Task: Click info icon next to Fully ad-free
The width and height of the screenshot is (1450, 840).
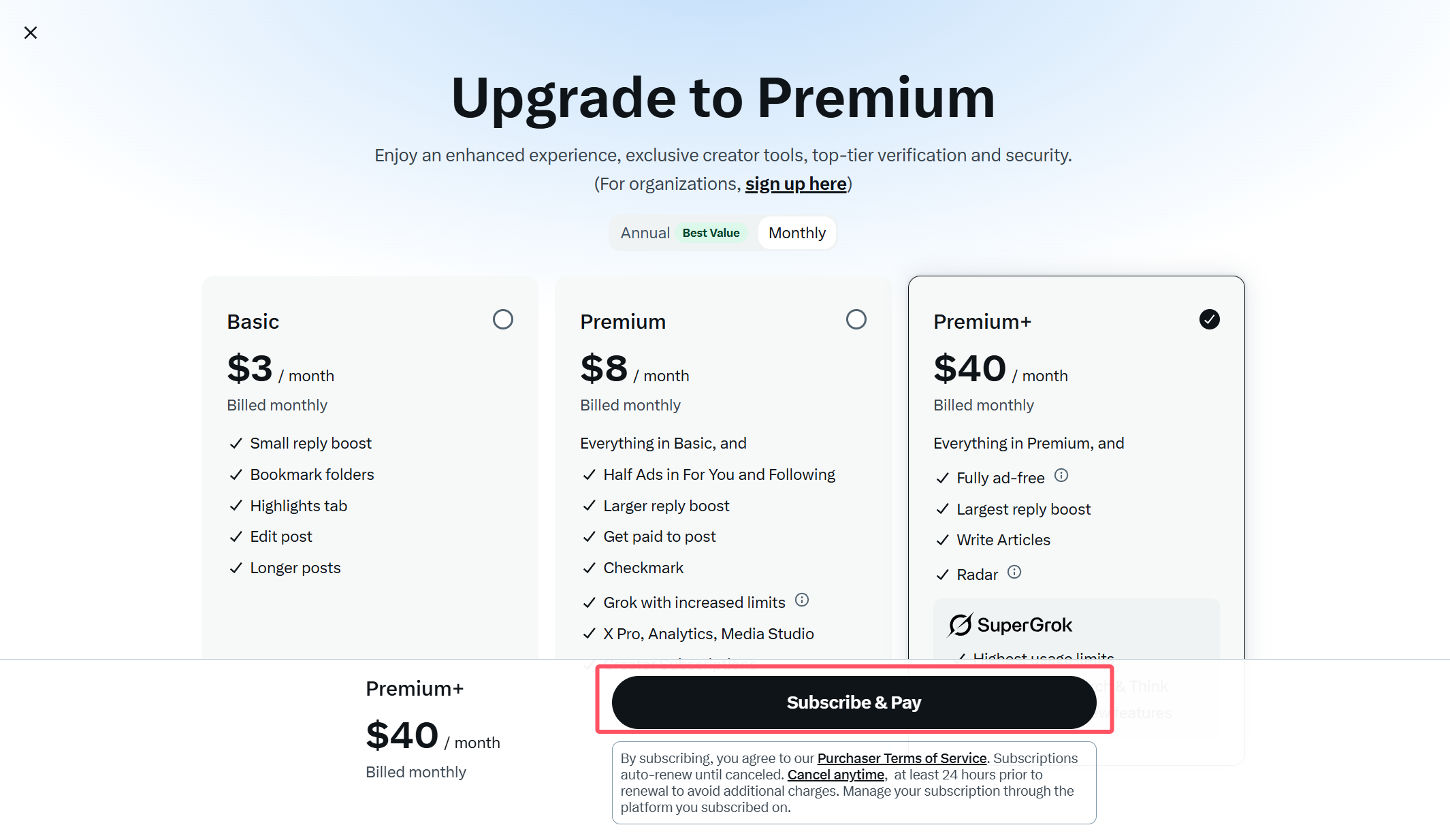Action: 1061,476
